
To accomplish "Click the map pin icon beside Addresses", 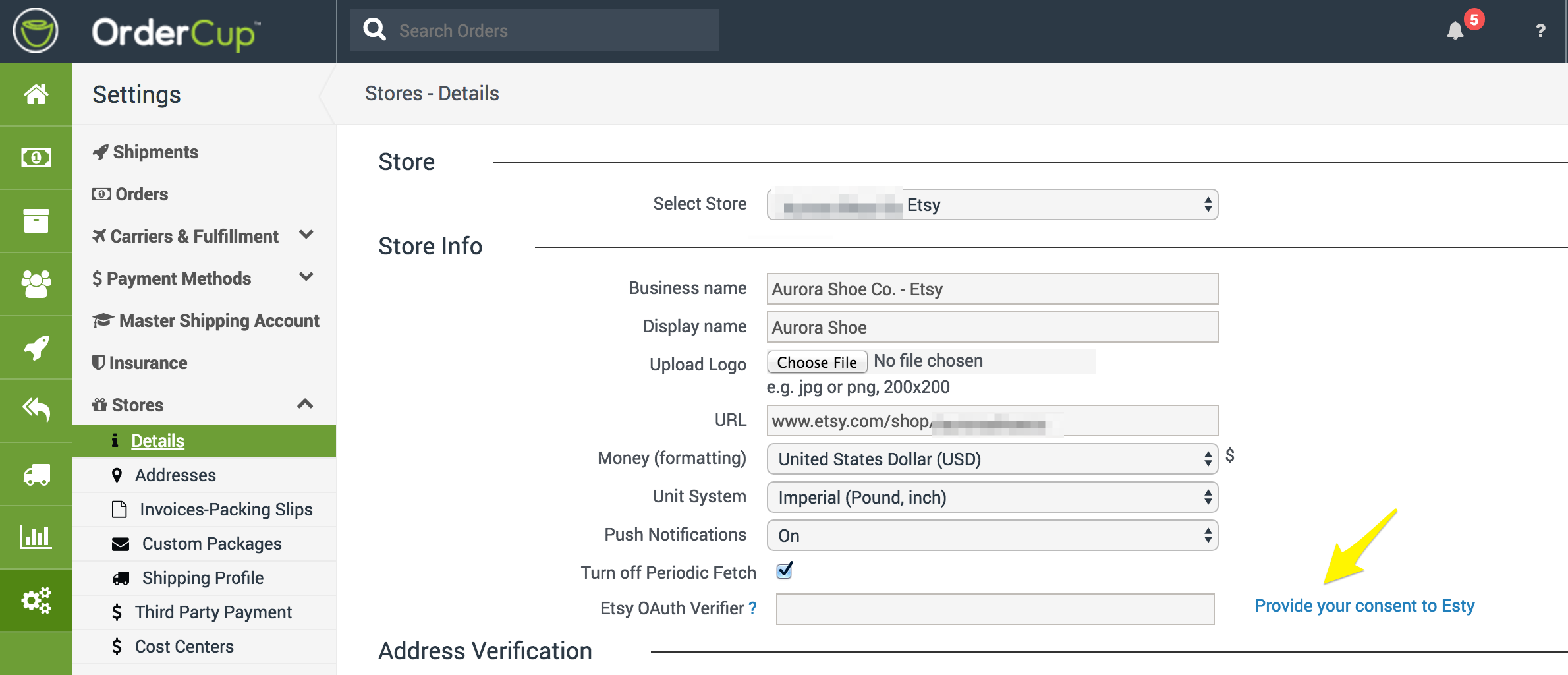I will click(117, 475).
